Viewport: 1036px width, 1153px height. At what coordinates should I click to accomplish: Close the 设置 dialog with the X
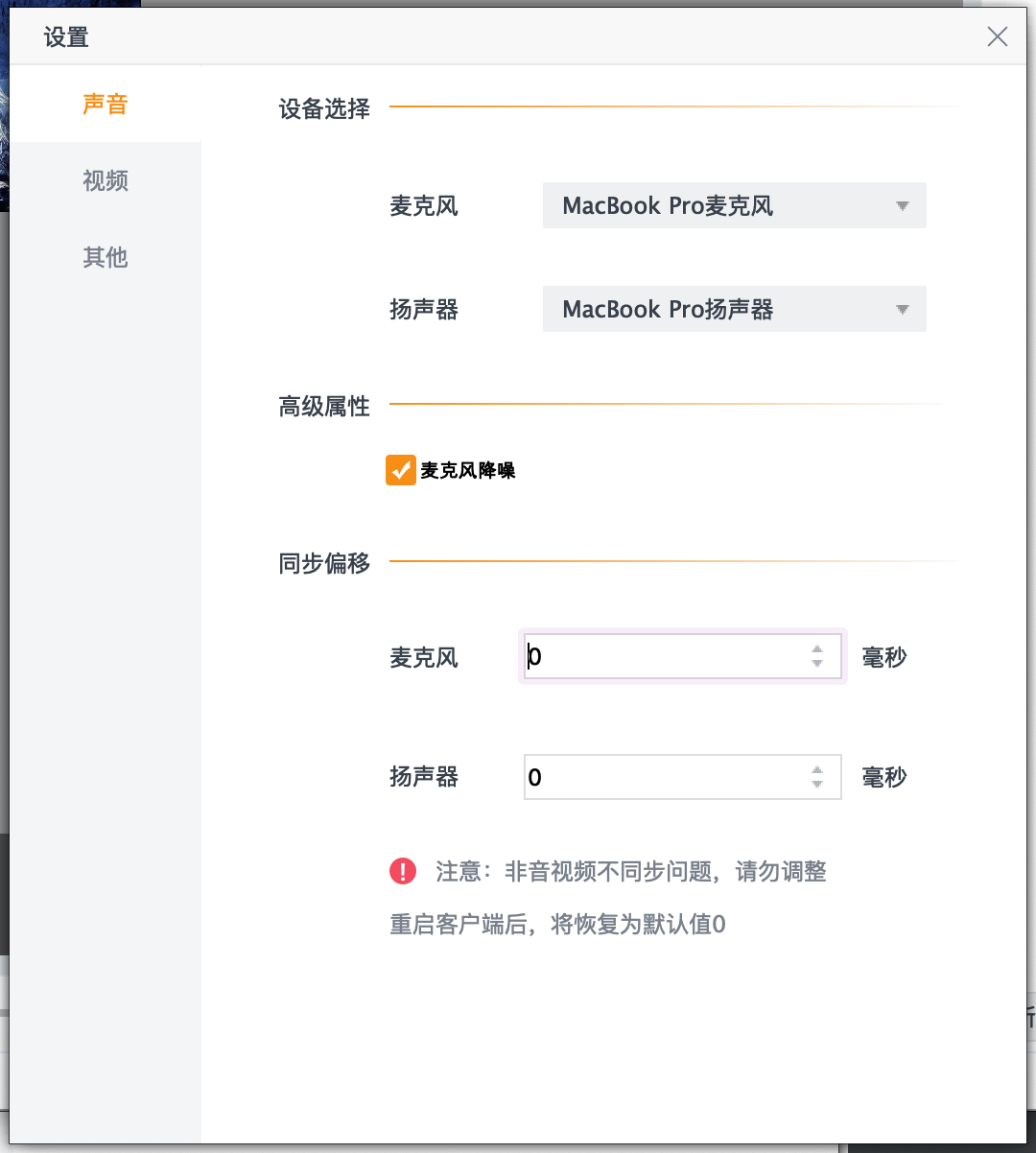click(x=998, y=37)
